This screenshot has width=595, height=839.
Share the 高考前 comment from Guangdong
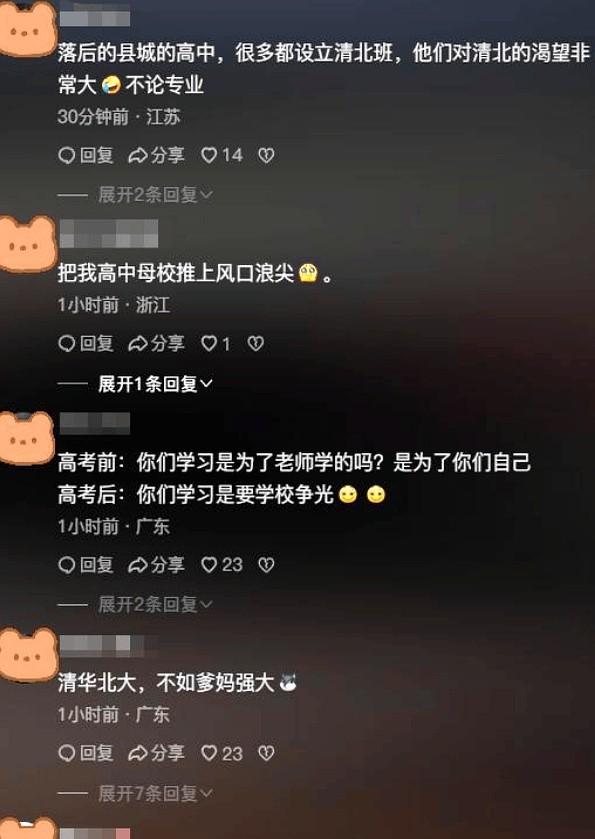(156, 565)
